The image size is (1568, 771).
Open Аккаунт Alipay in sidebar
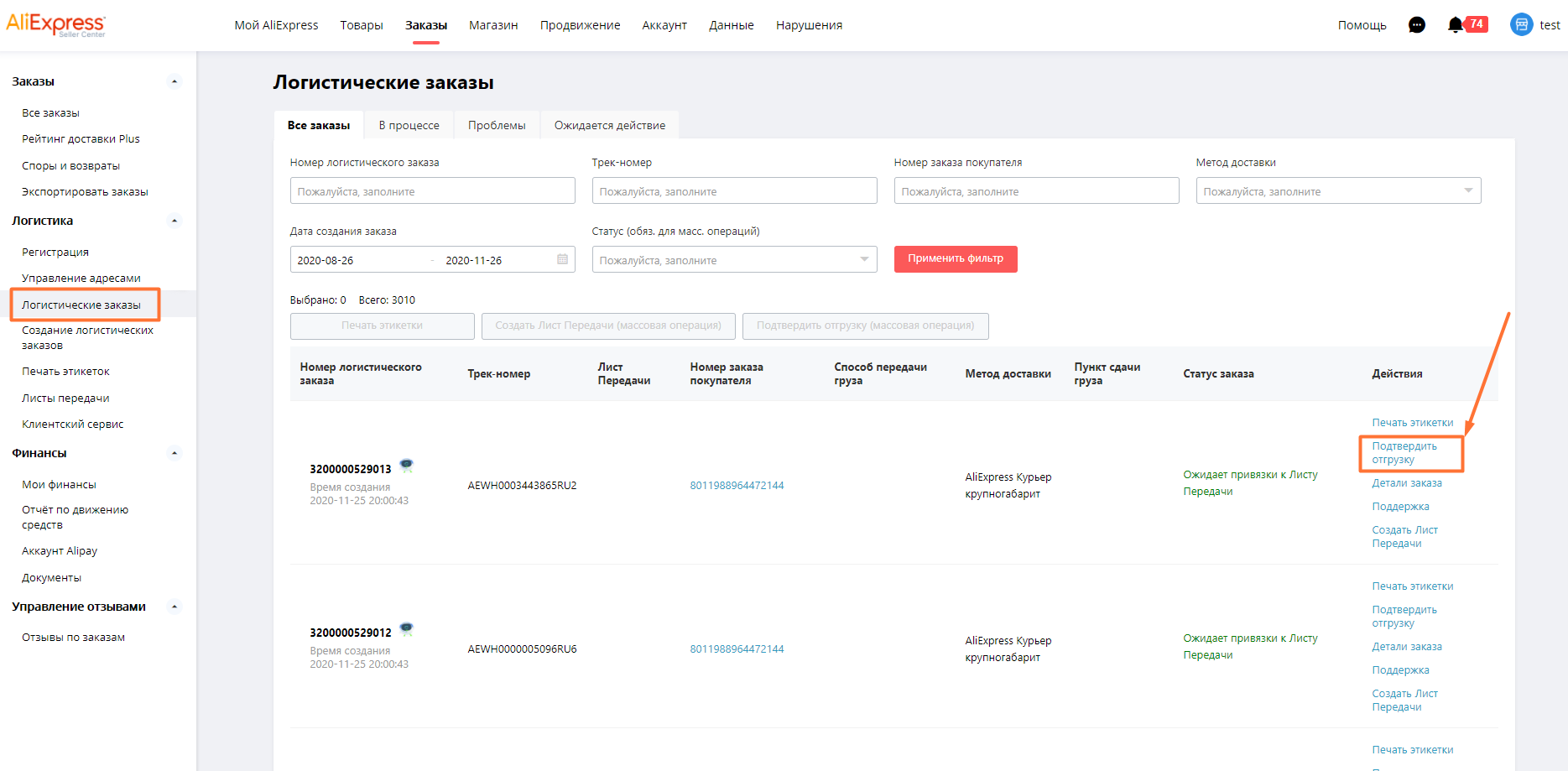60,550
